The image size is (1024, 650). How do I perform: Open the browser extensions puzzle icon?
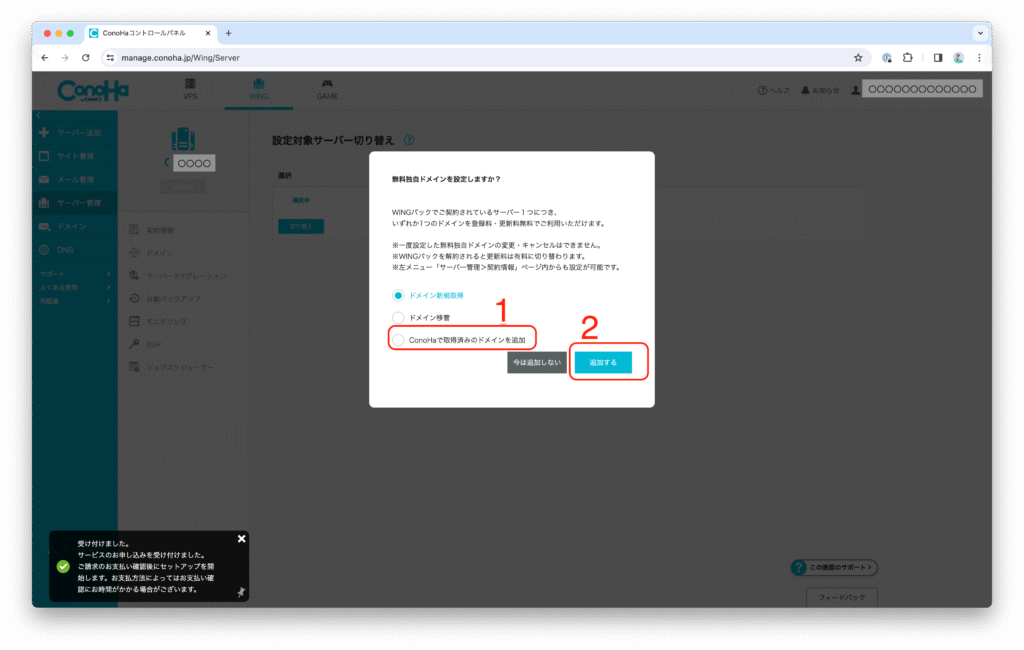tap(908, 57)
